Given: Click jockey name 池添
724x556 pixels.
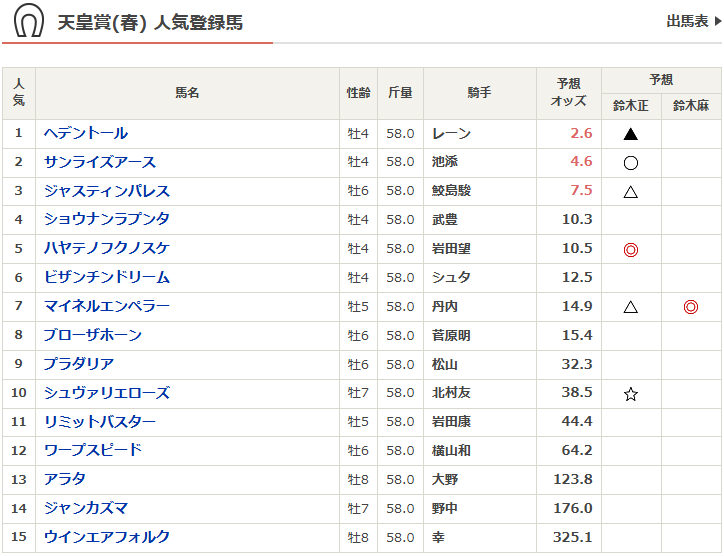Looking at the screenshot, I should pos(445,162).
